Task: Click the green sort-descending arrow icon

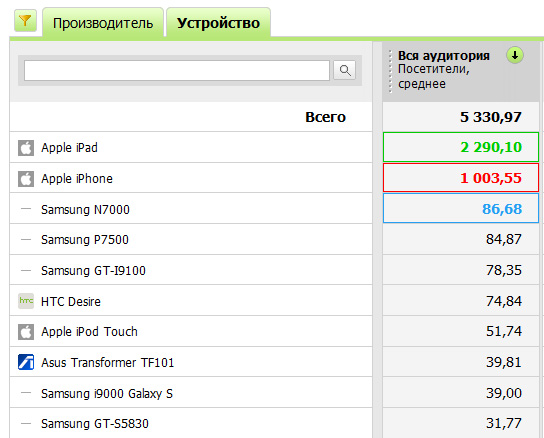Action: 515,55
